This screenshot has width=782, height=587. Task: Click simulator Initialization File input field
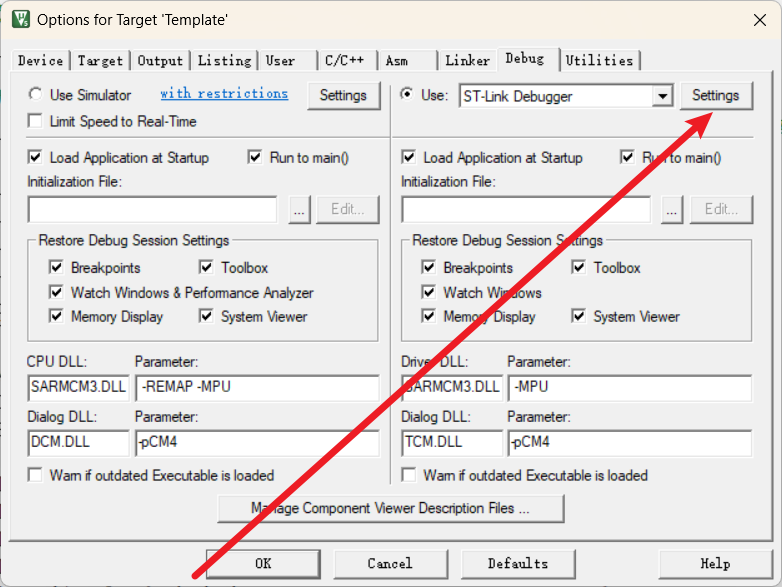click(153, 209)
